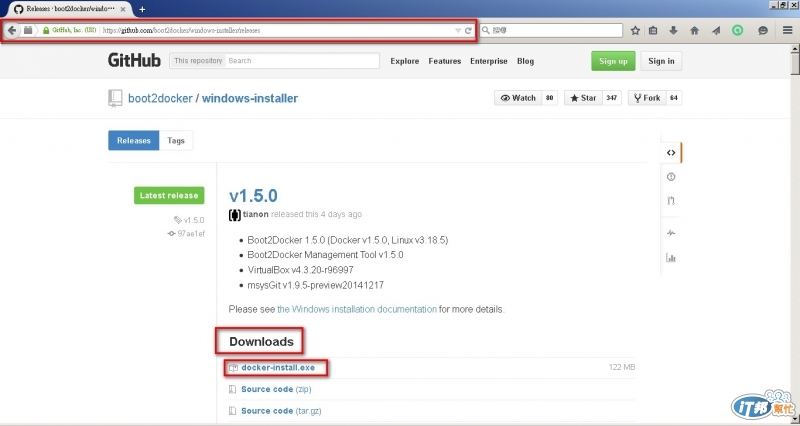Screen dimensions: 800x426
Task: Open the Features menu item
Action: pos(445,61)
